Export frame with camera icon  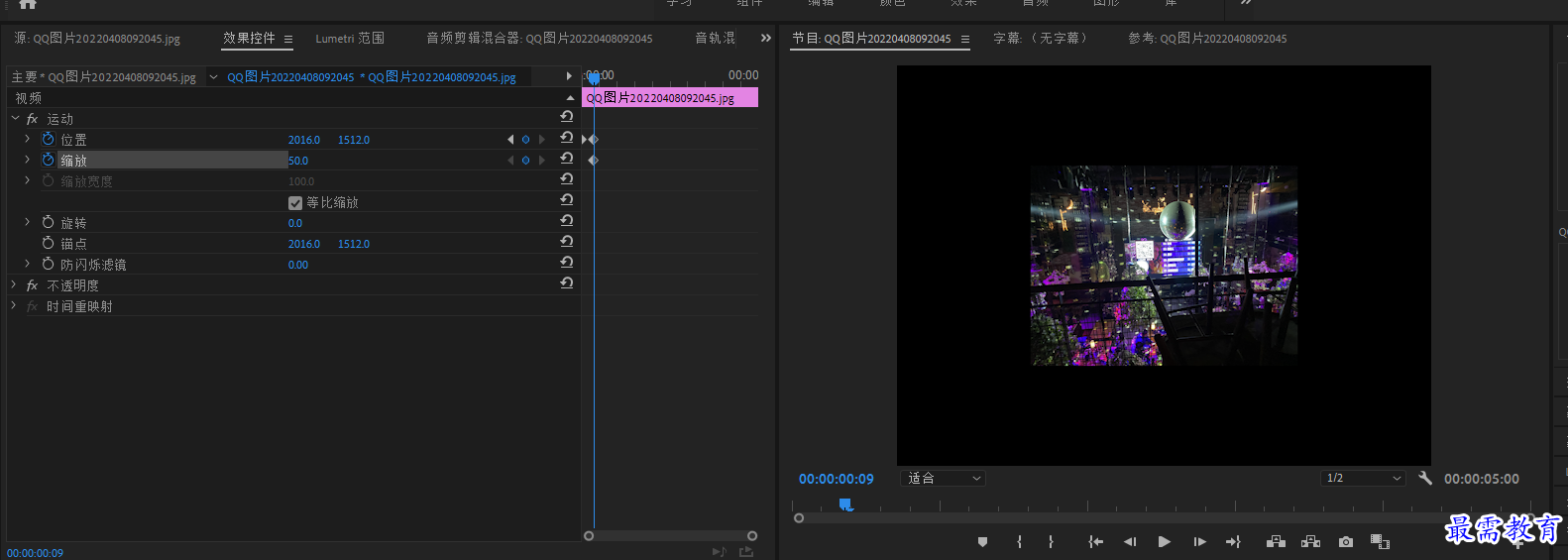click(1346, 542)
